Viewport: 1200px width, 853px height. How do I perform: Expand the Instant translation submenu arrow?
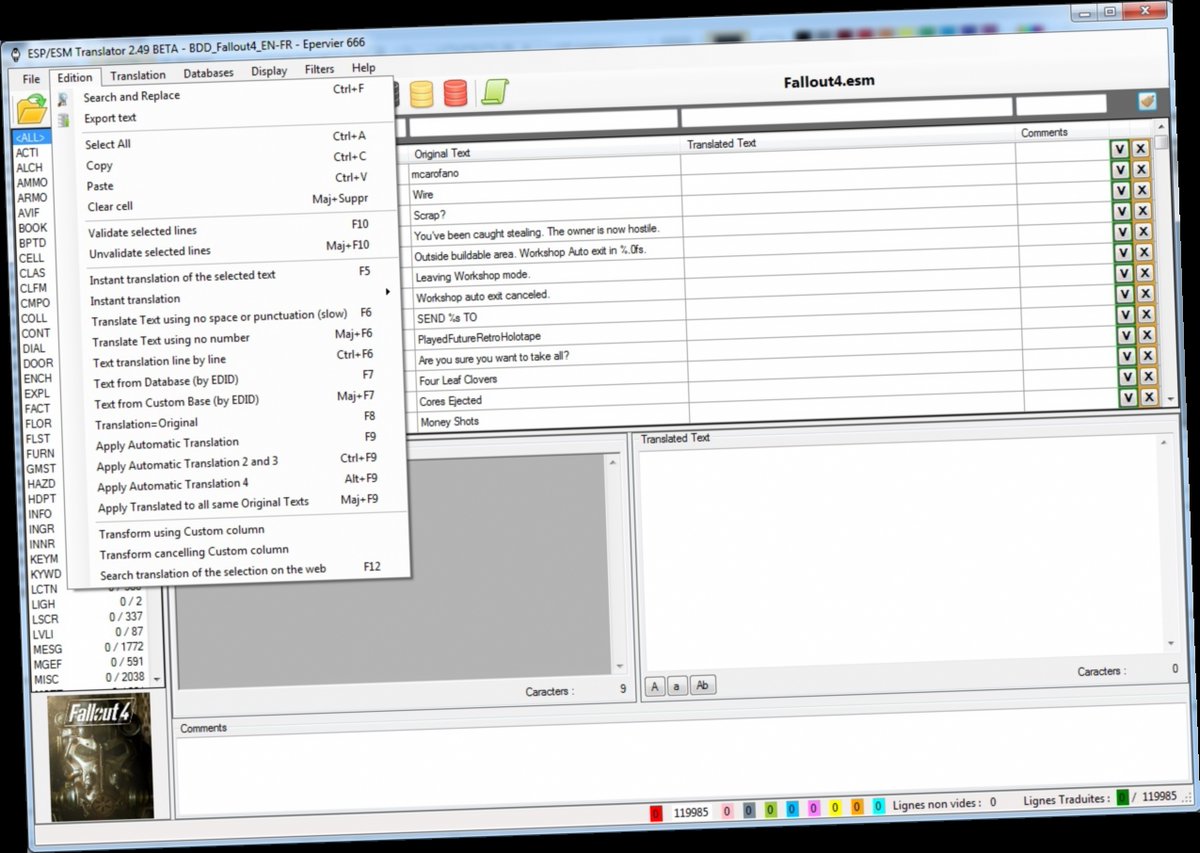pos(387,292)
